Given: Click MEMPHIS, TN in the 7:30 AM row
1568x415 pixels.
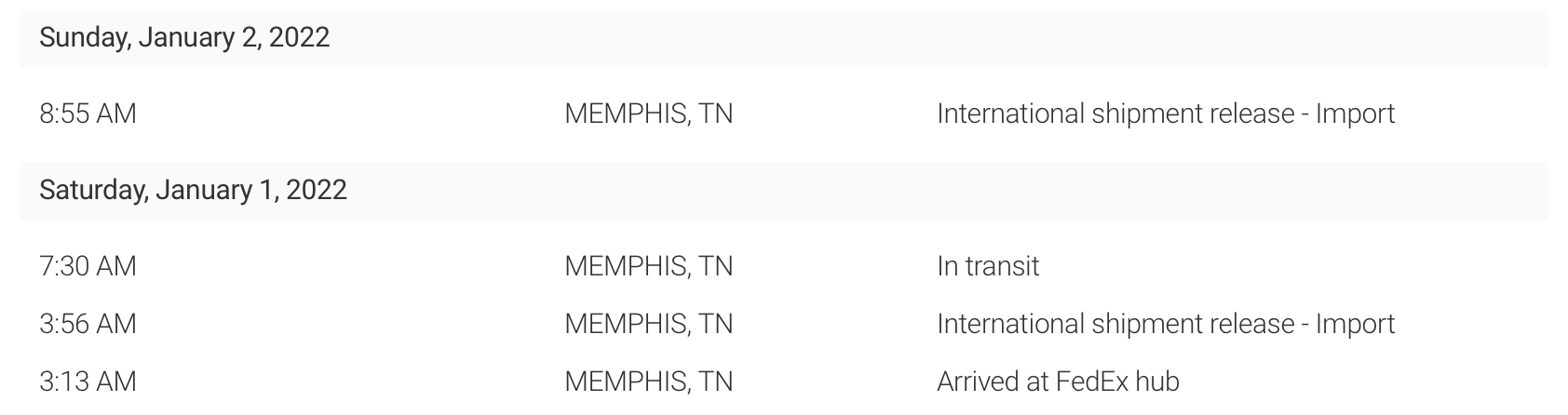Looking at the screenshot, I should tap(648, 266).
